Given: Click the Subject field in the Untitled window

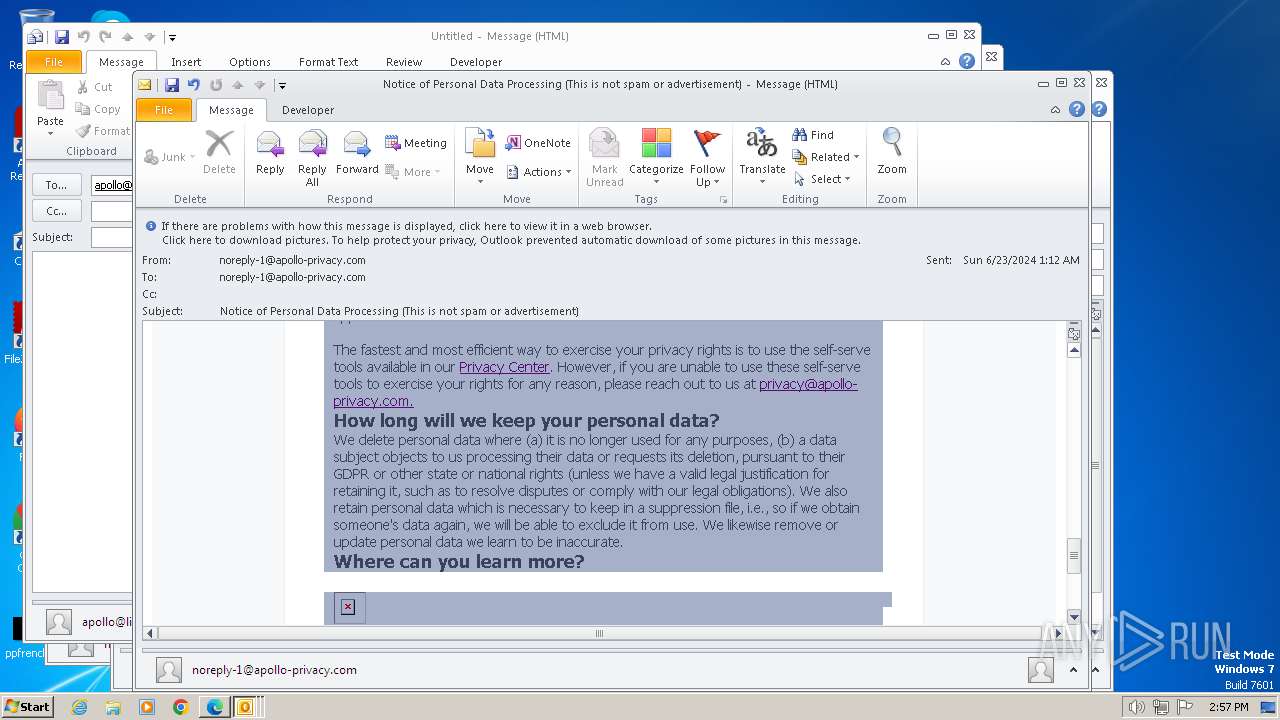Looking at the screenshot, I should (x=112, y=237).
